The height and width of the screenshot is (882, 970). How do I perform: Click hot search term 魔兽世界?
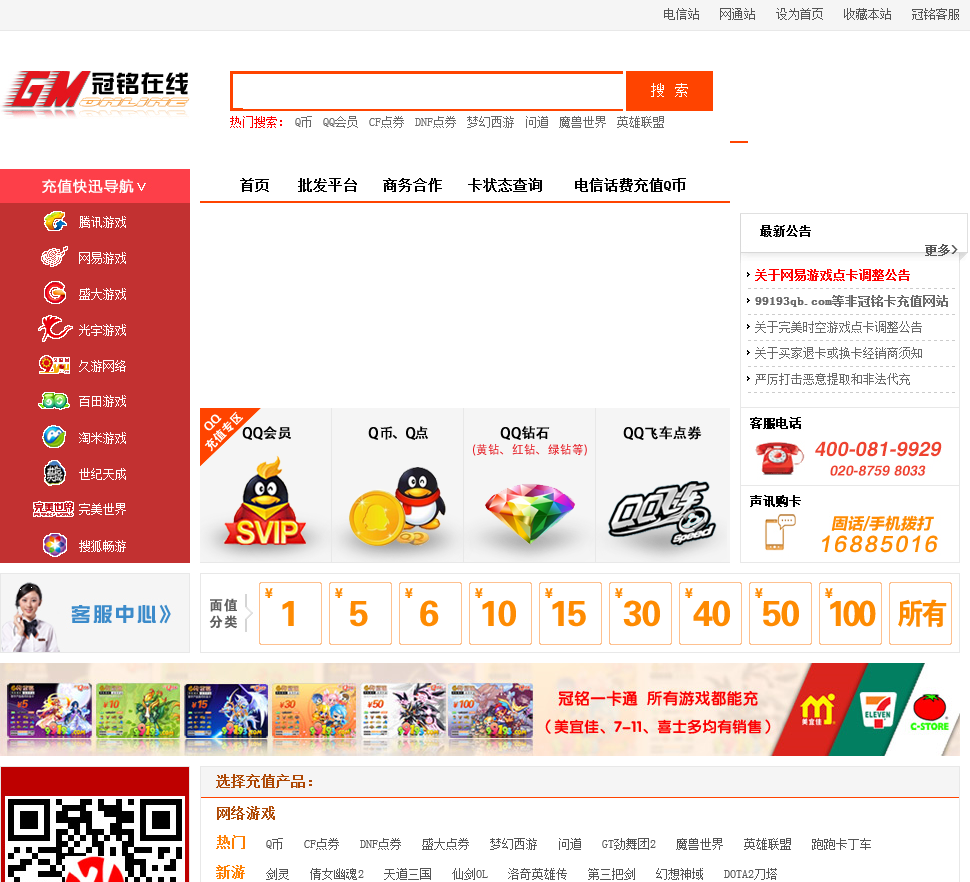[x=582, y=122]
